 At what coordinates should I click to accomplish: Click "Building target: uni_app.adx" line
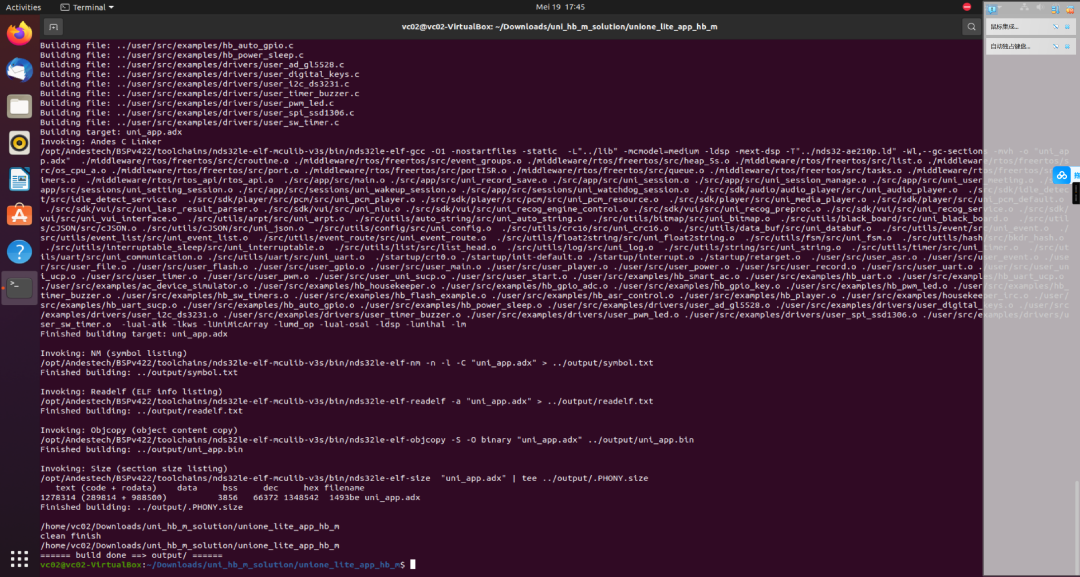111,132
